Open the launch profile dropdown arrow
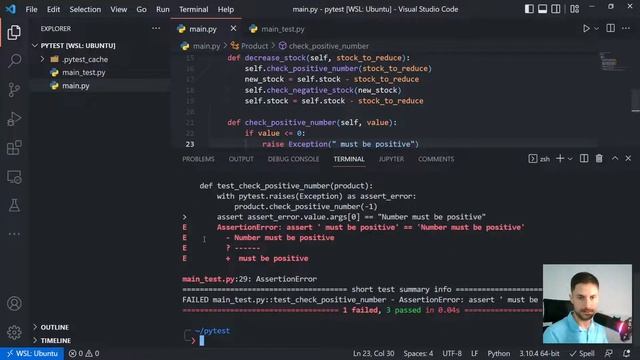Image resolution: width=640 pixels, height=360 pixels. [x=570, y=159]
